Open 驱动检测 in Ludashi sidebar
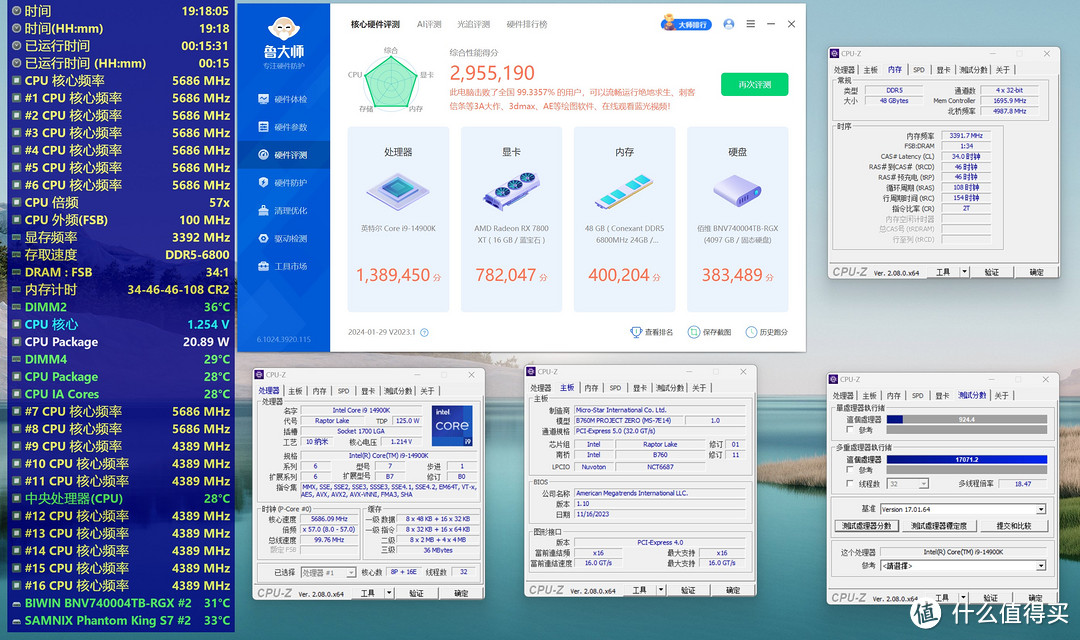Screen dimensions: 1080x640 click(283, 238)
